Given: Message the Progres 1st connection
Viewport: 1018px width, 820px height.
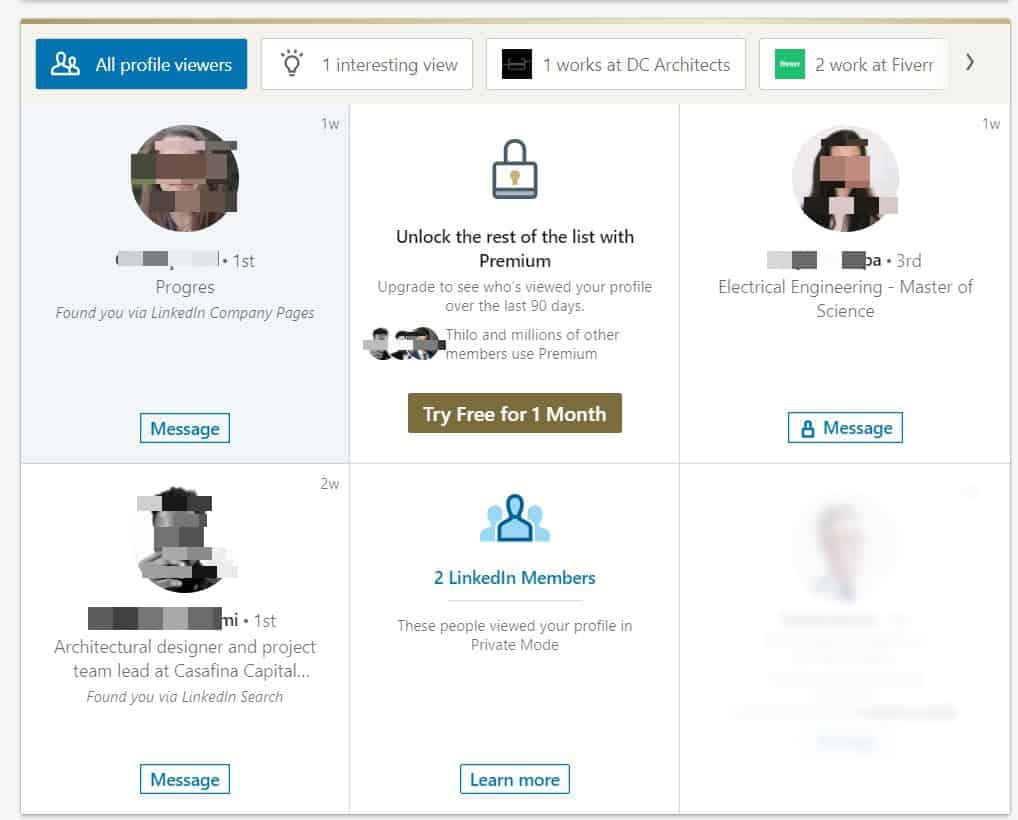Looking at the screenshot, I should [185, 429].
